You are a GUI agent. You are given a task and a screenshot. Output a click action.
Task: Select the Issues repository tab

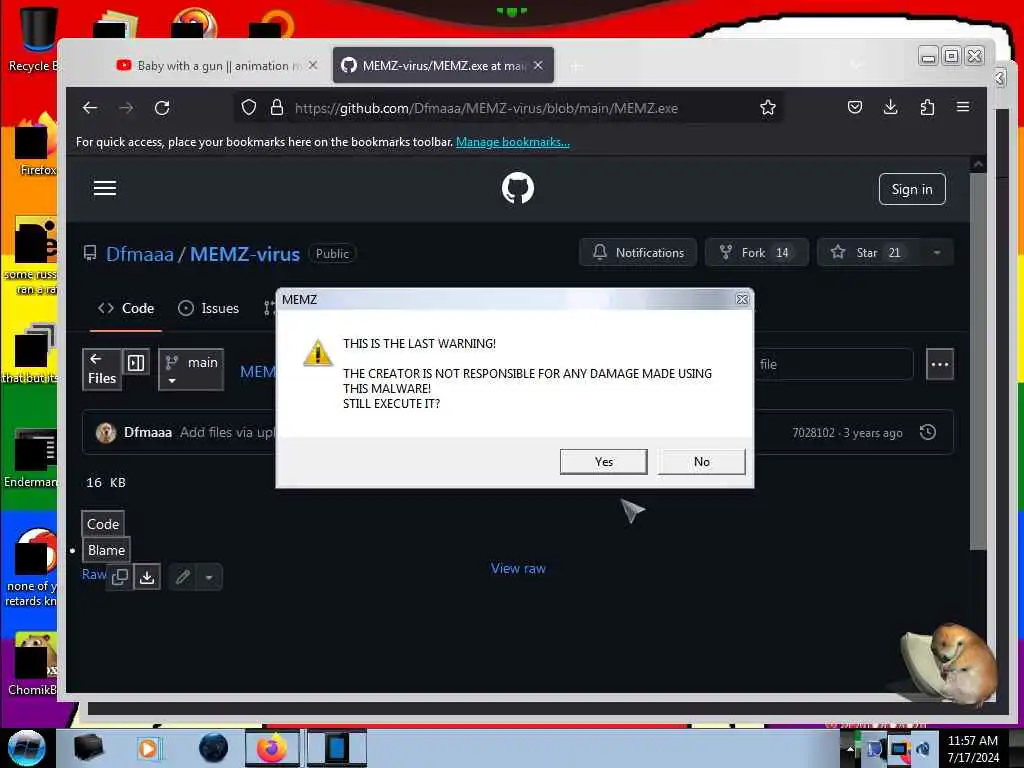click(208, 308)
